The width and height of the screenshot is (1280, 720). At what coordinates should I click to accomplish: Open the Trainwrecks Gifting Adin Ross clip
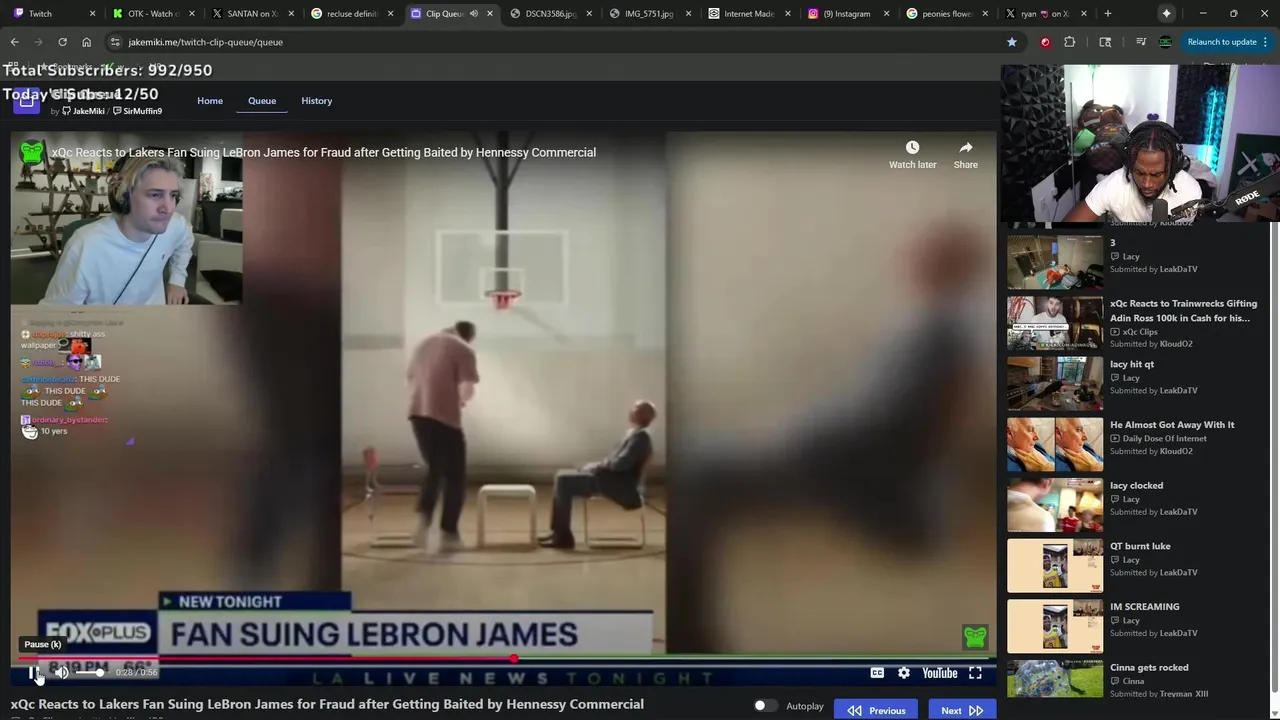point(1138,323)
